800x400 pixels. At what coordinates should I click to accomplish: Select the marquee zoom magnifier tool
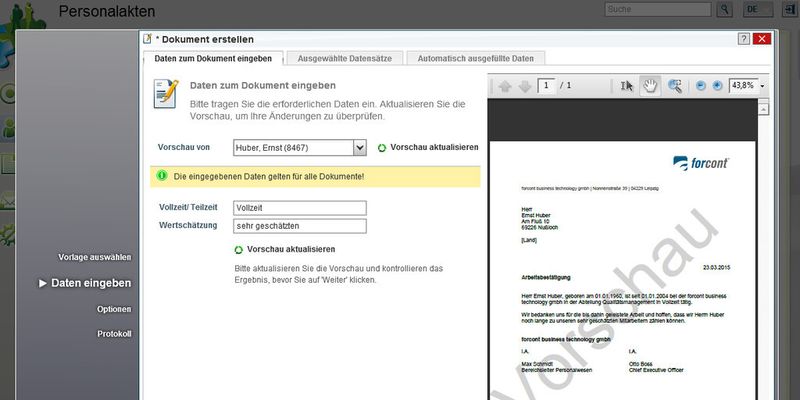coord(675,86)
